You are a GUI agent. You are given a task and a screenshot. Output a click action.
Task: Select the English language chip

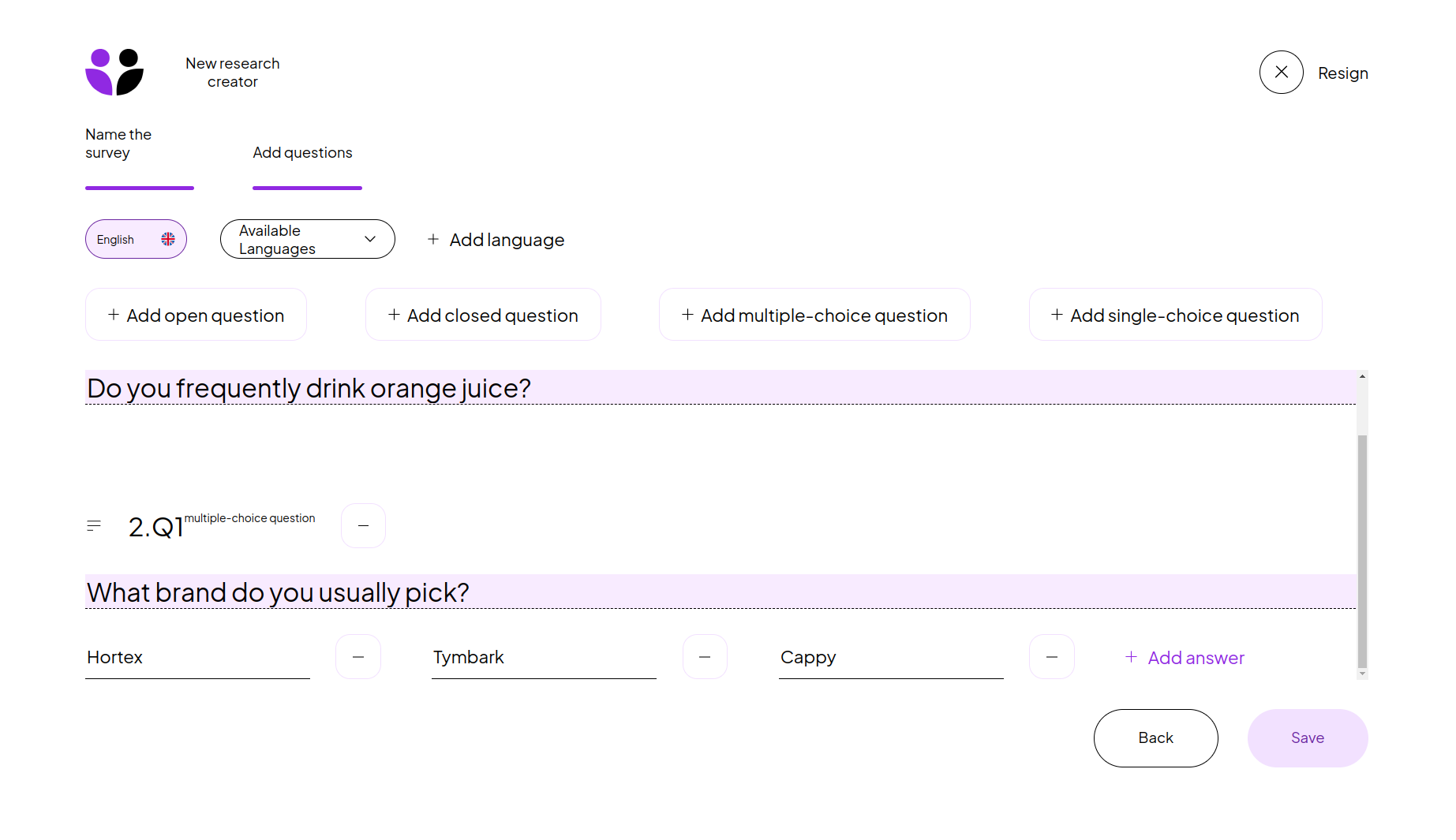pyautogui.click(x=136, y=239)
